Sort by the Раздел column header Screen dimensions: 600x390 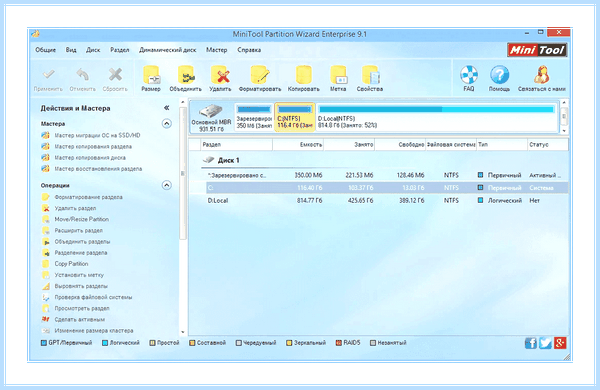(236, 145)
